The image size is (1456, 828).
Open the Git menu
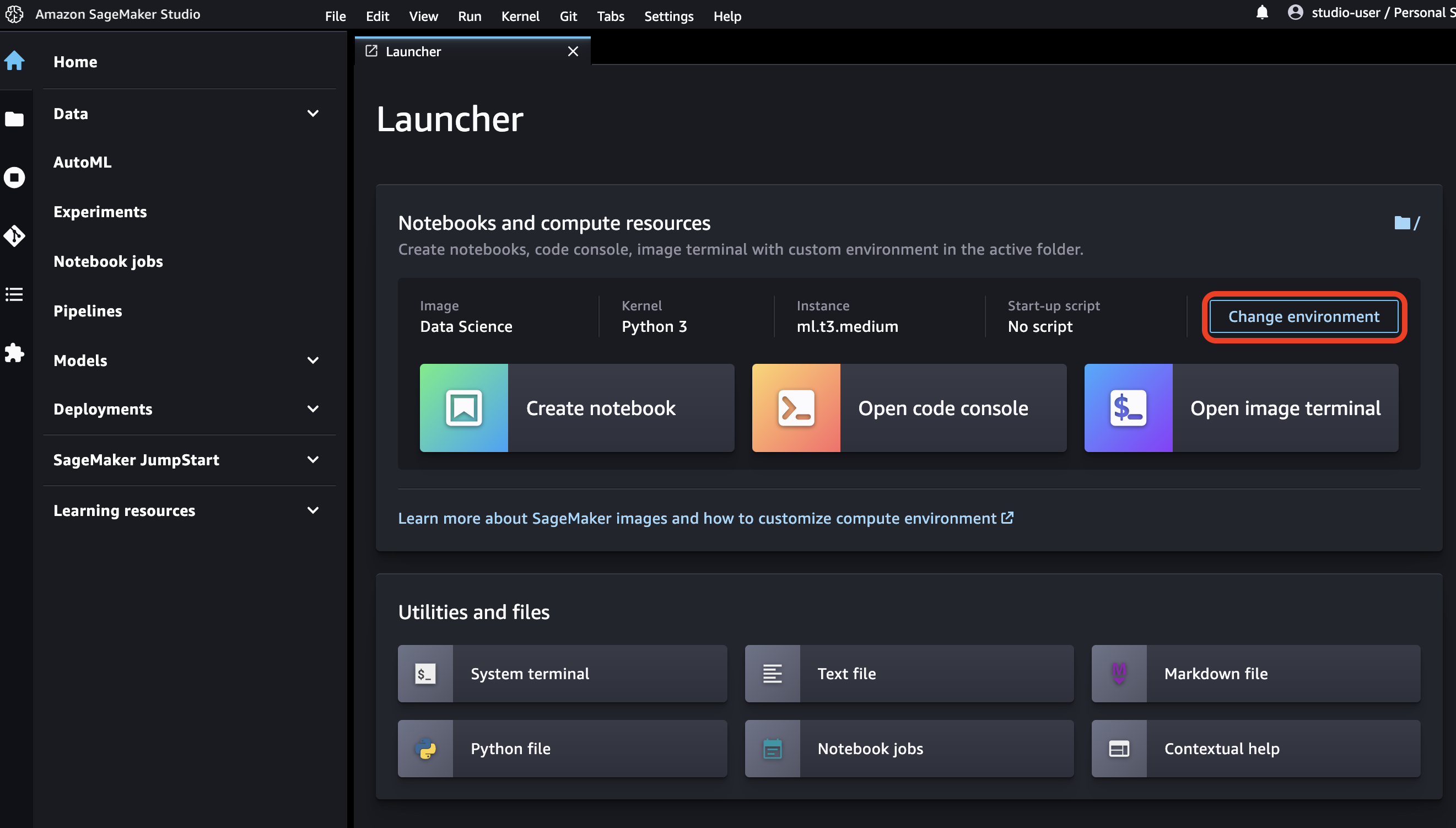(568, 16)
